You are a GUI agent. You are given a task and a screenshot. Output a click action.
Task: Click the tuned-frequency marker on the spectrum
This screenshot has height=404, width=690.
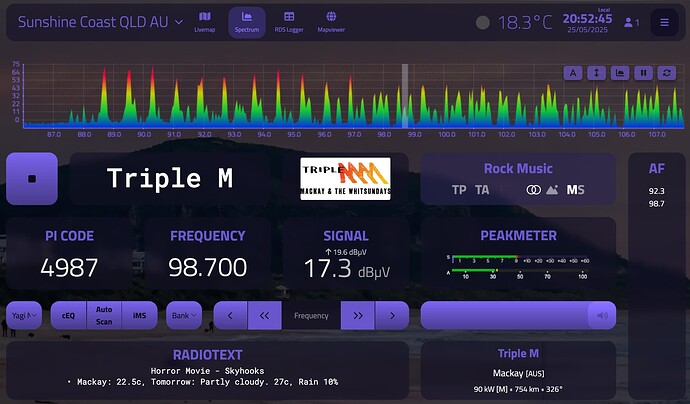(405, 96)
